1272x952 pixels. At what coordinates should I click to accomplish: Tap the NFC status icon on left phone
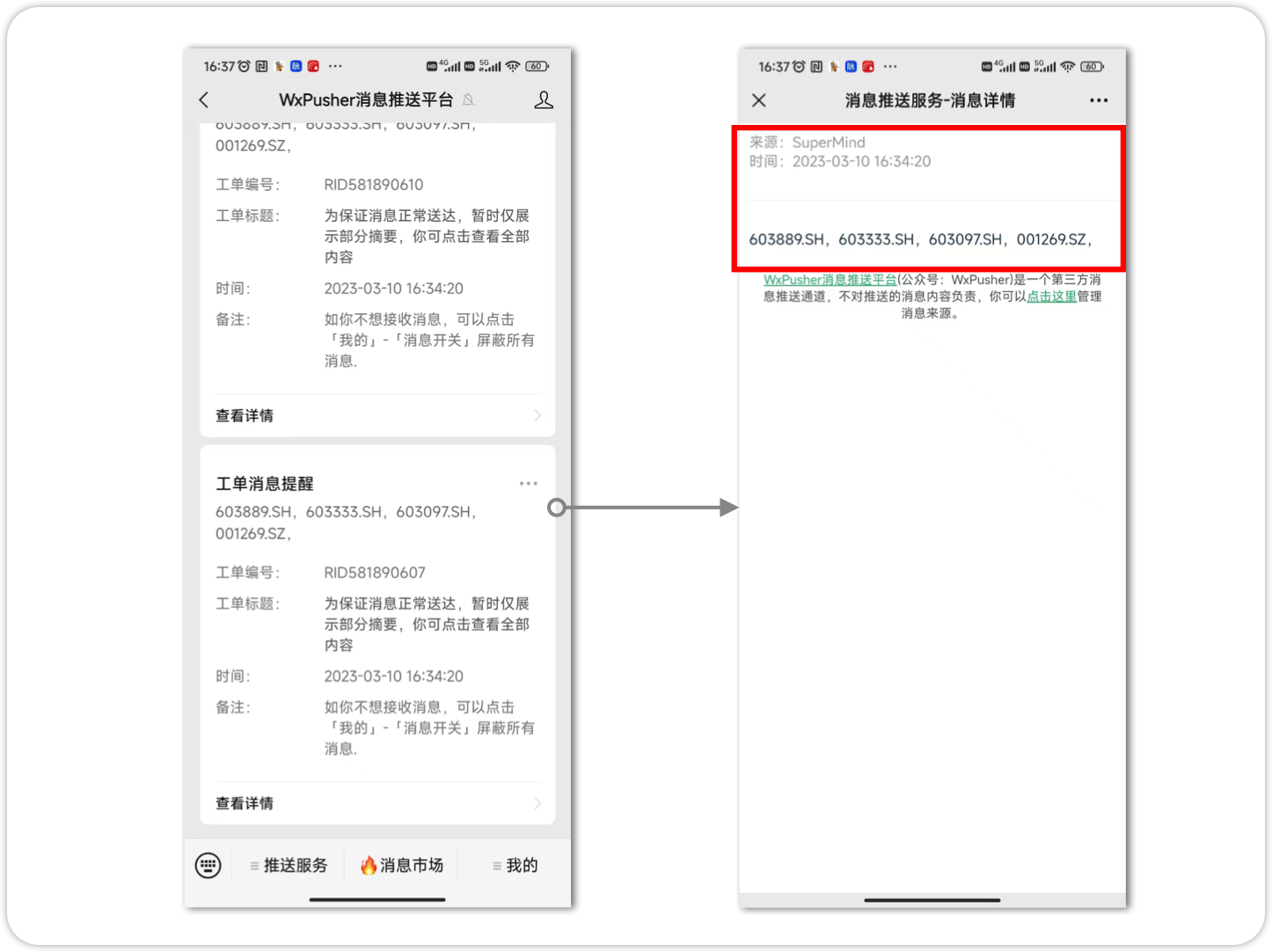click(x=261, y=66)
